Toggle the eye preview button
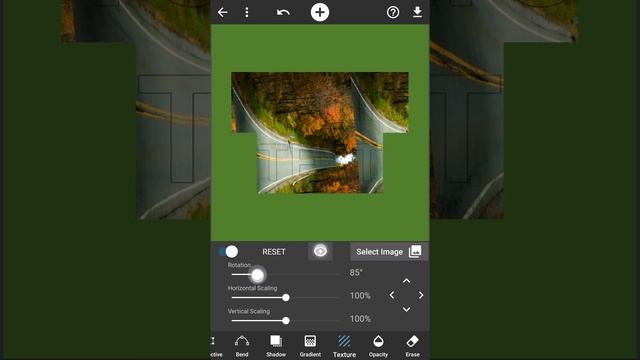The height and width of the screenshot is (360, 640). (x=320, y=251)
